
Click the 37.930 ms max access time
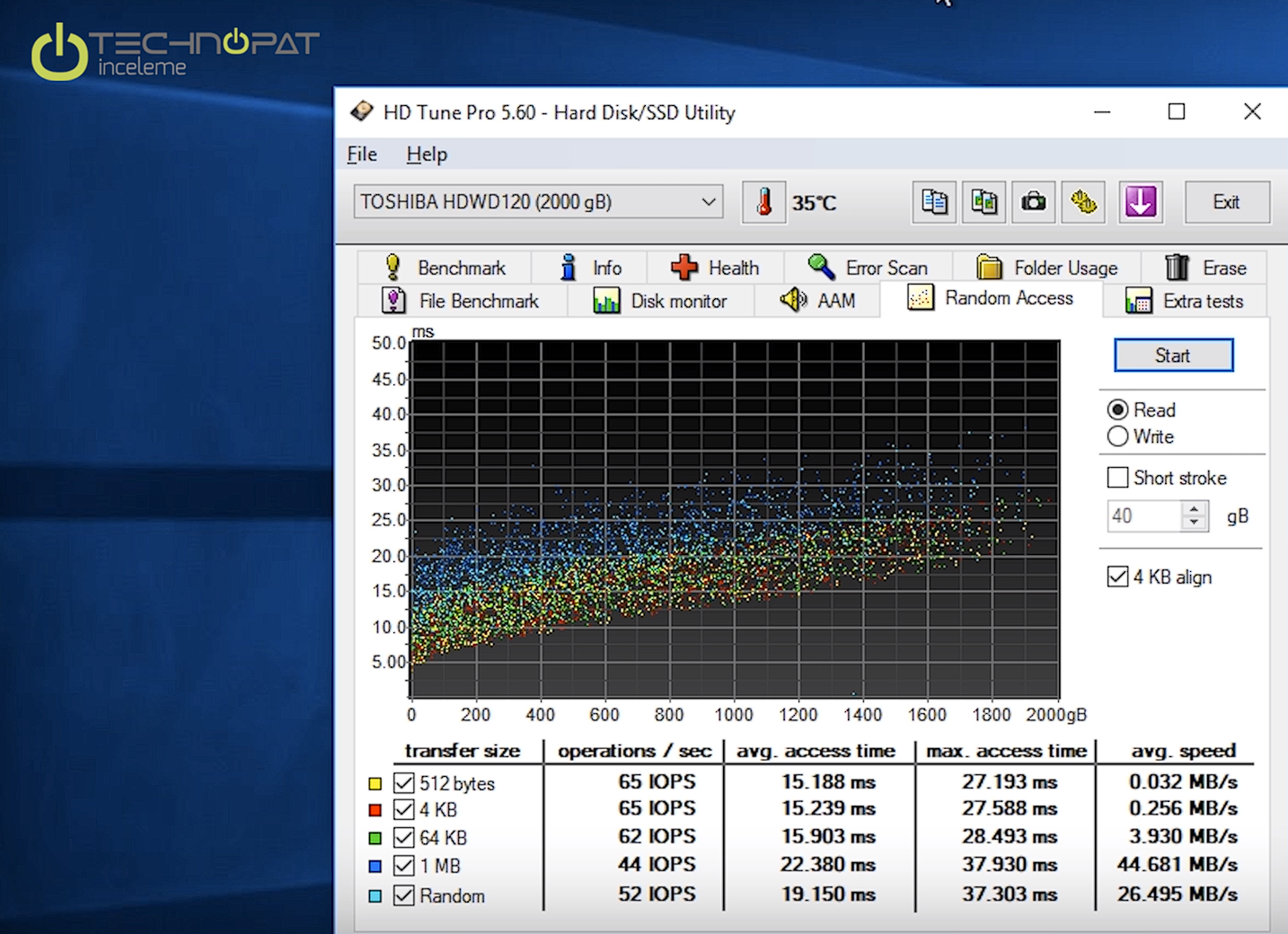click(1010, 865)
